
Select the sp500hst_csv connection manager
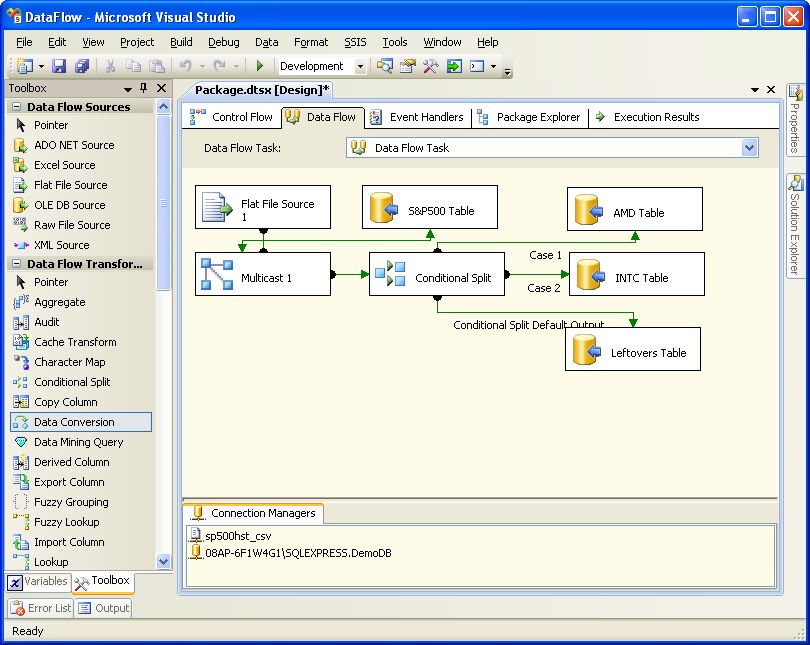pyautogui.click(x=231, y=536)
